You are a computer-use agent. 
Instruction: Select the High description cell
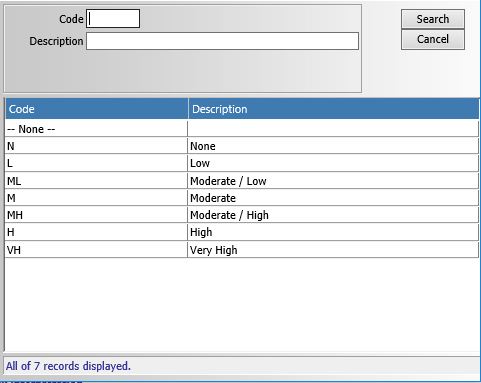pyautogui.click(x=333, y=232)
